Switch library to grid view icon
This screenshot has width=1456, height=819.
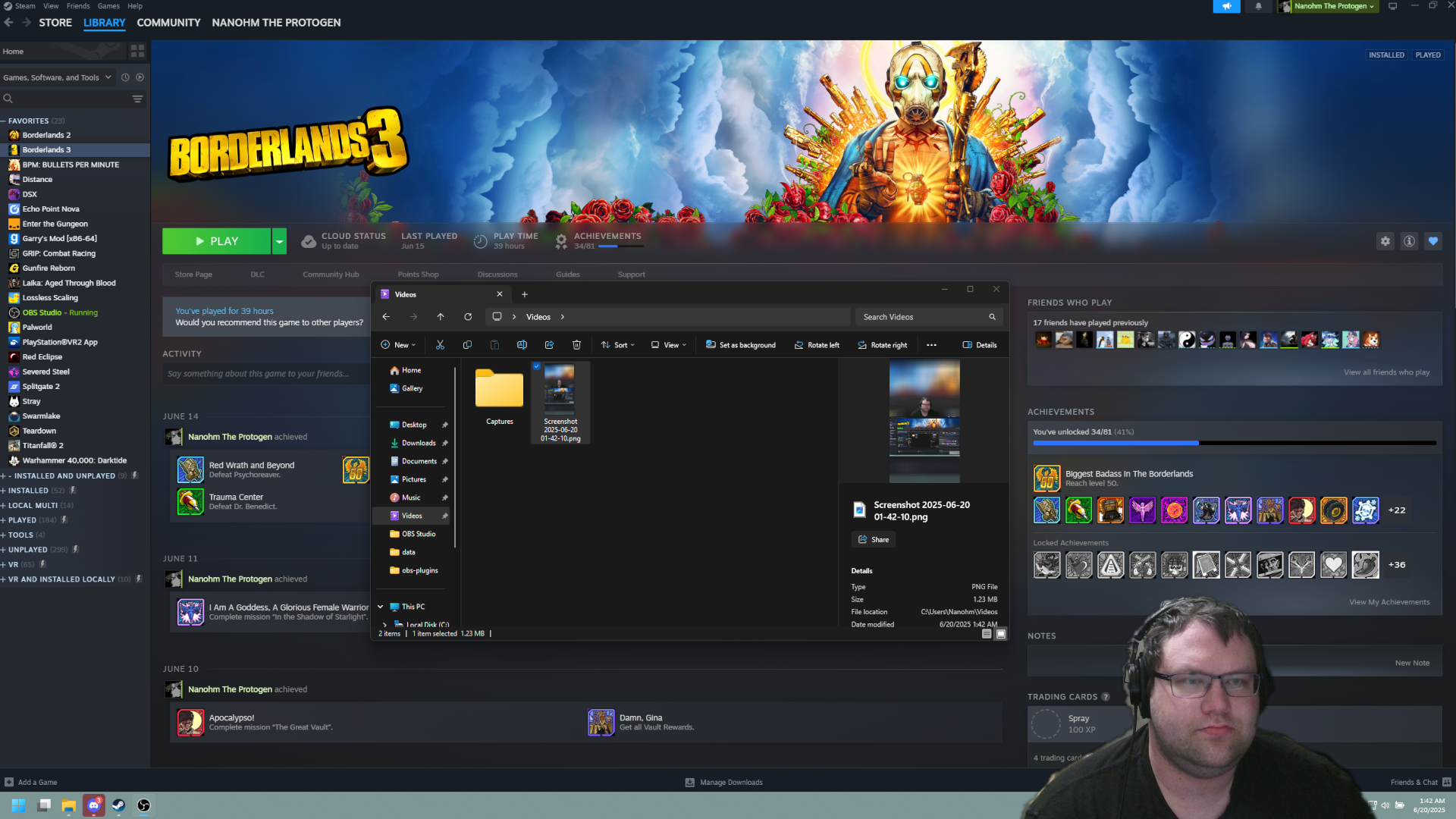(x=137, y=52)
